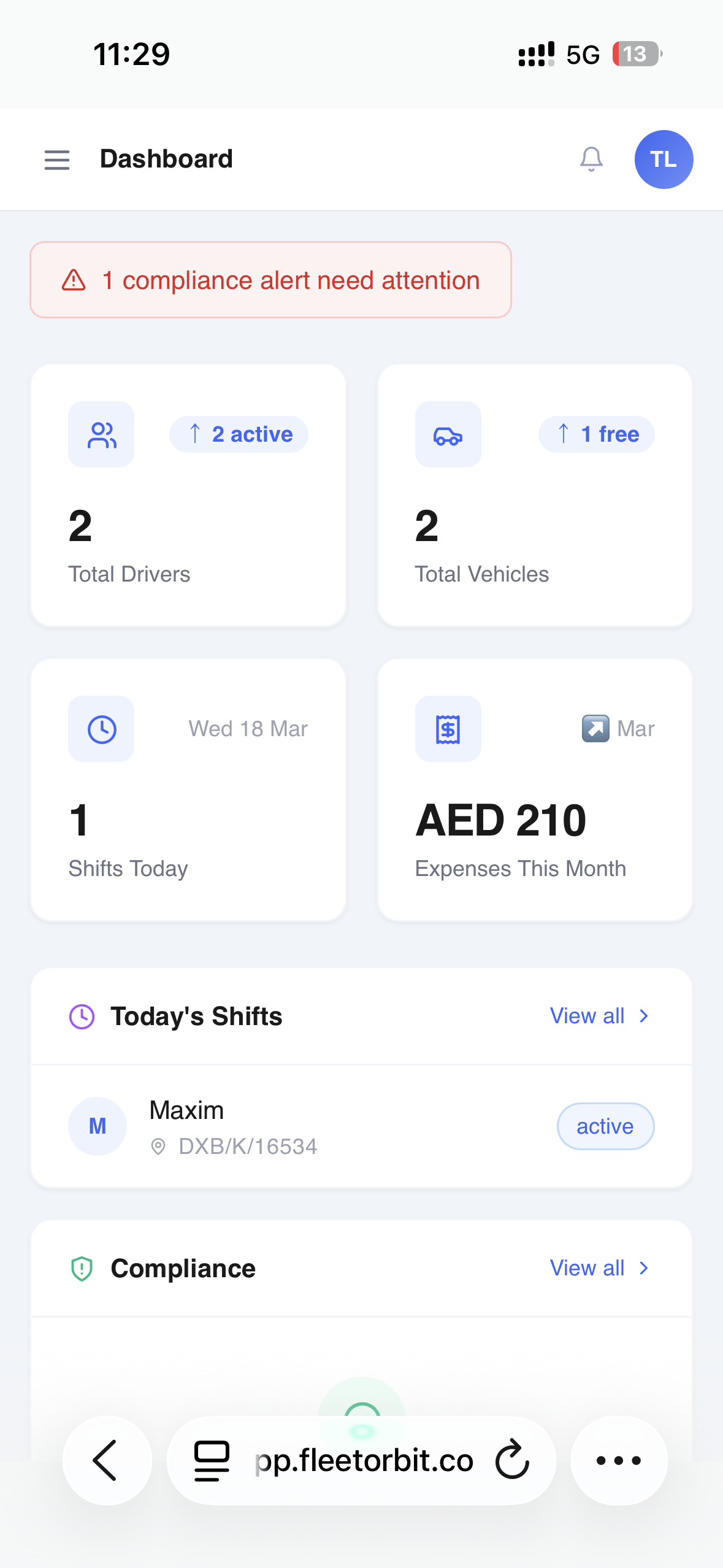Tap the notifications bell icon
Screen dimensions: 723x1568
point(591,159)
